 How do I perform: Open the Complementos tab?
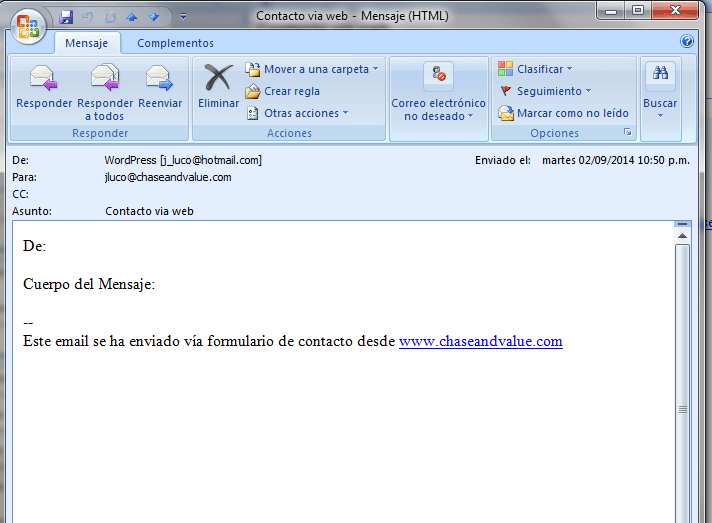[x=175, y=43]
